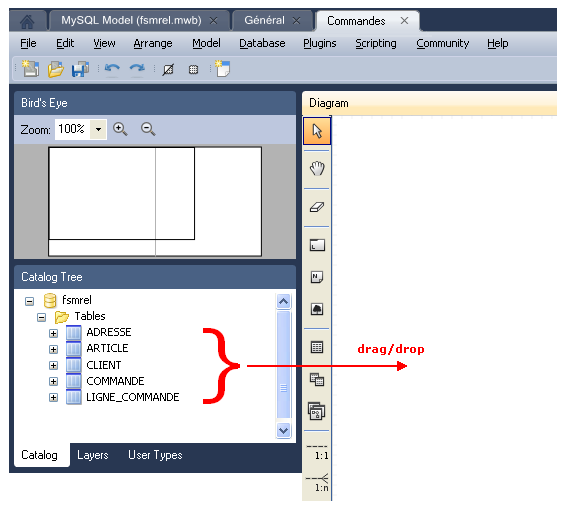566x509 pixels.
Task: Open the Zoom percentage dropdown
Action: point(98,129)
